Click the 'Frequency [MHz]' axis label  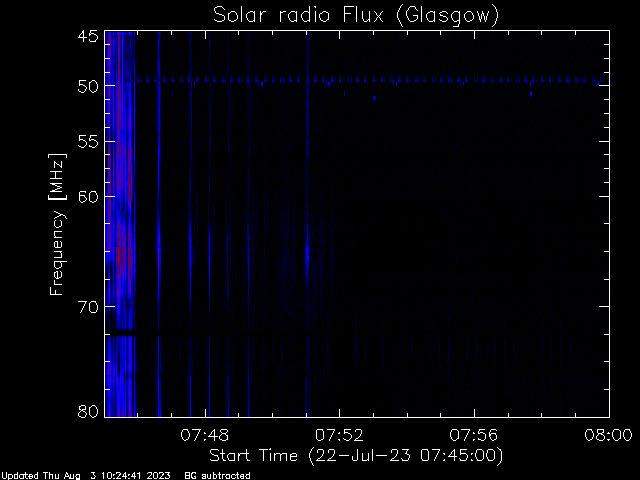57,224
